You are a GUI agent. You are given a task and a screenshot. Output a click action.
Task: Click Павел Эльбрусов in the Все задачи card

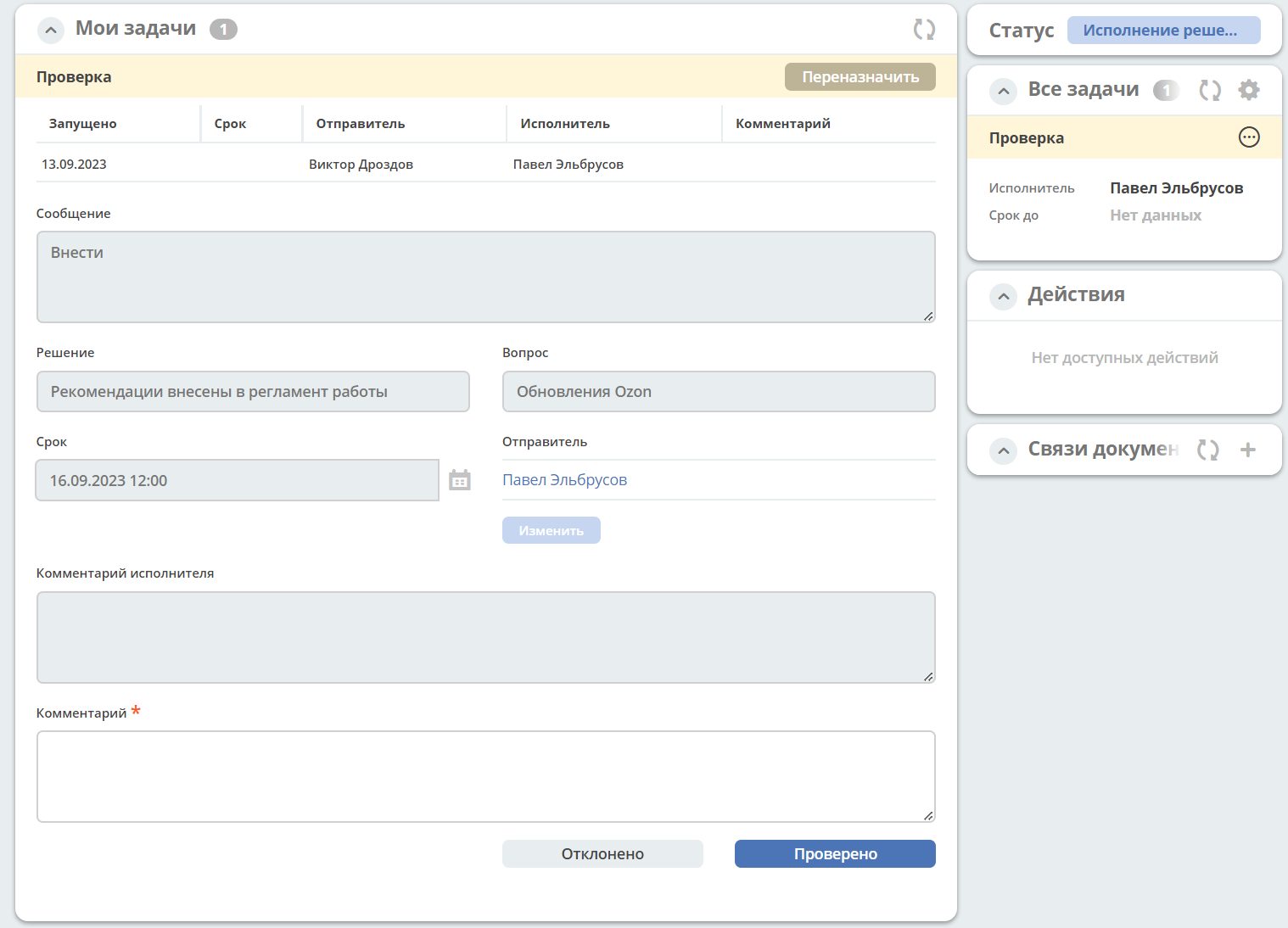[x=1177, y=187]
